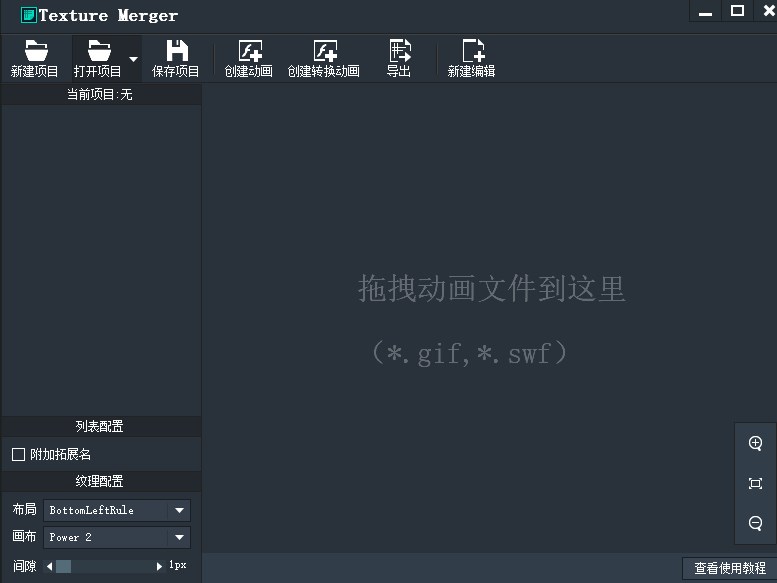Zoom out using the magnifier minus icon
This screenshot has width=777, height=583.
755,523
